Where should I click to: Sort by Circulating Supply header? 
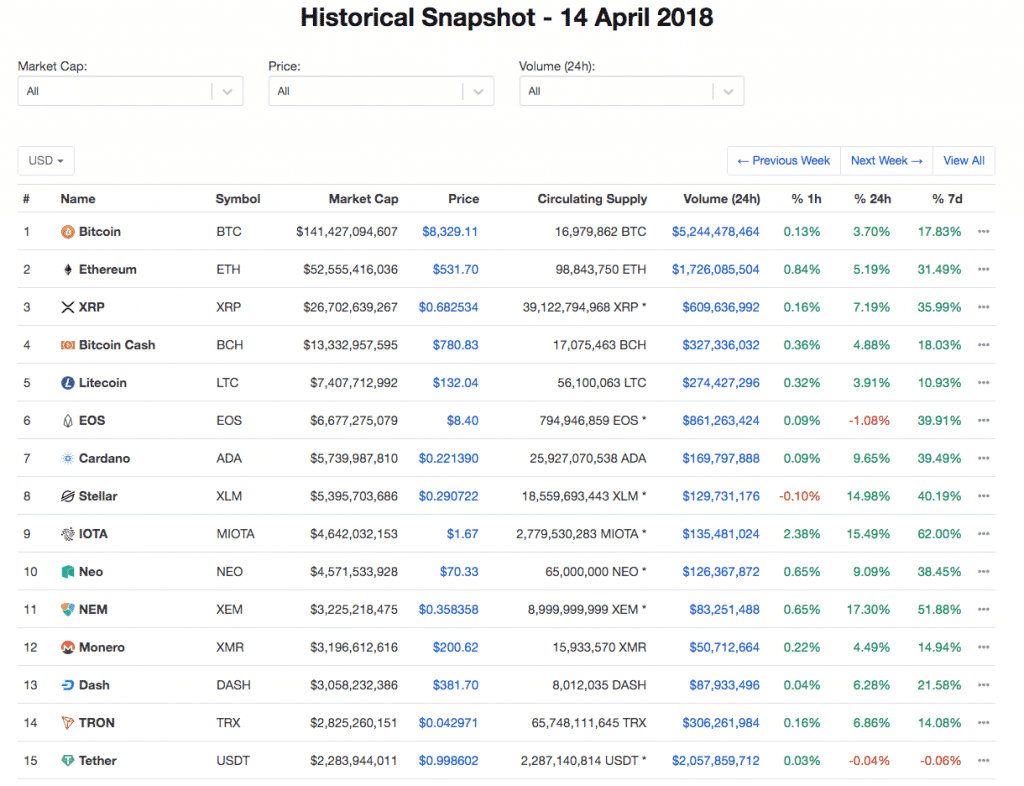pyautogui.click(x=592, y=199)
